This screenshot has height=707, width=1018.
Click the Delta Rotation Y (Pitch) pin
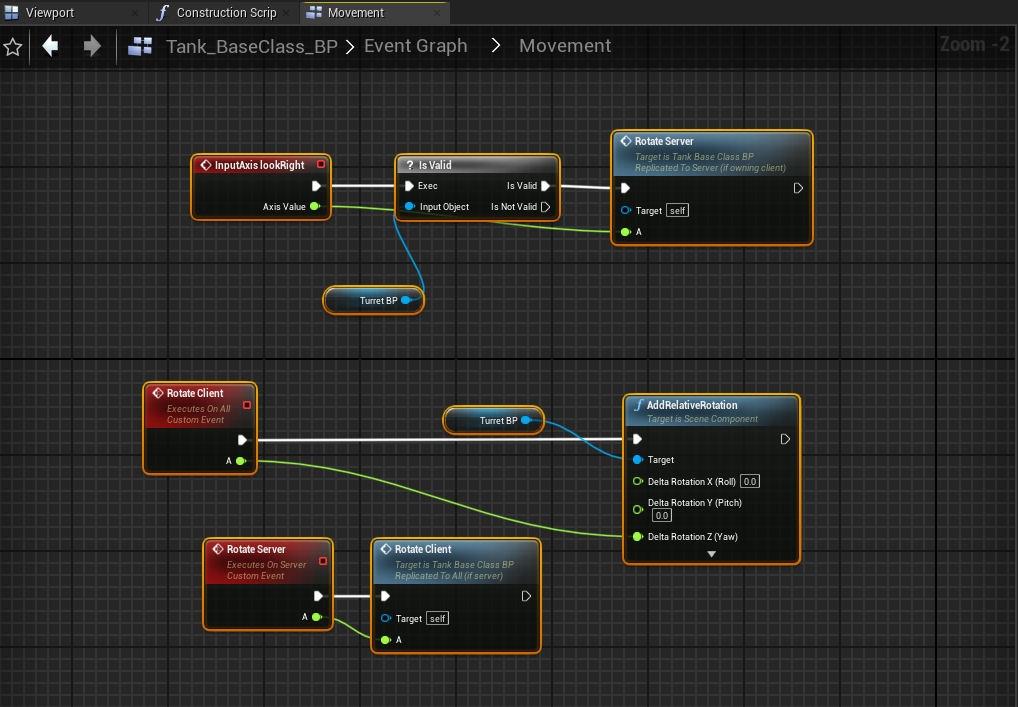[x=638, y=510]
